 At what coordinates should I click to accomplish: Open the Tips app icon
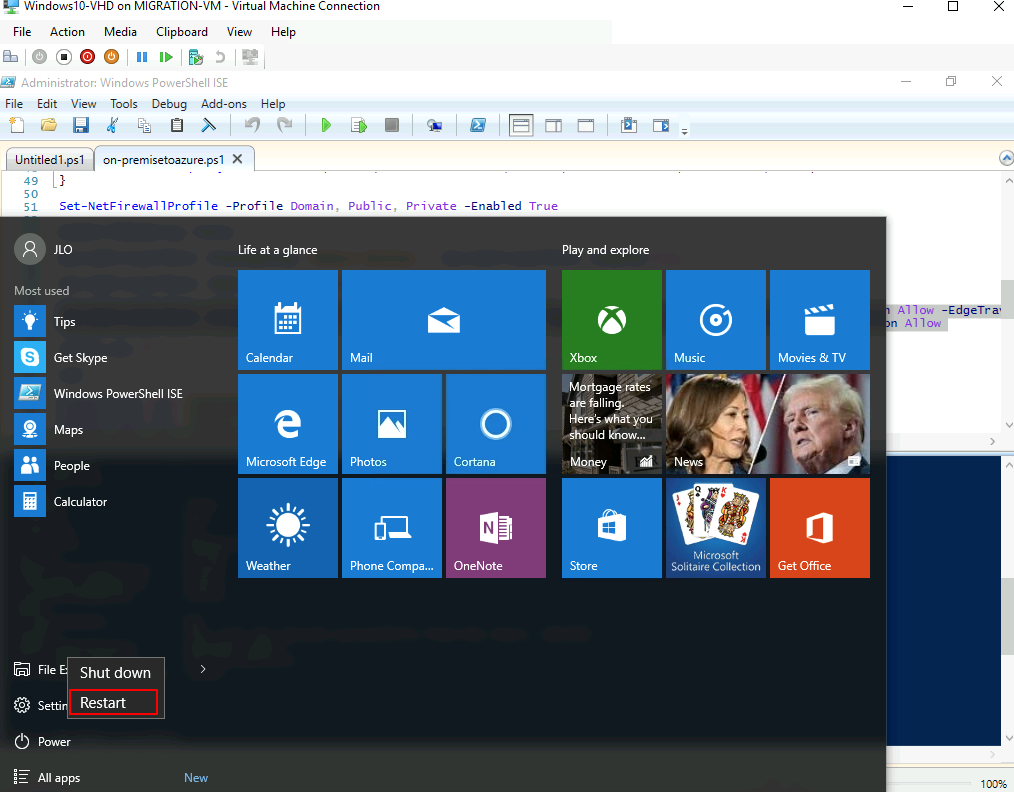30,321
